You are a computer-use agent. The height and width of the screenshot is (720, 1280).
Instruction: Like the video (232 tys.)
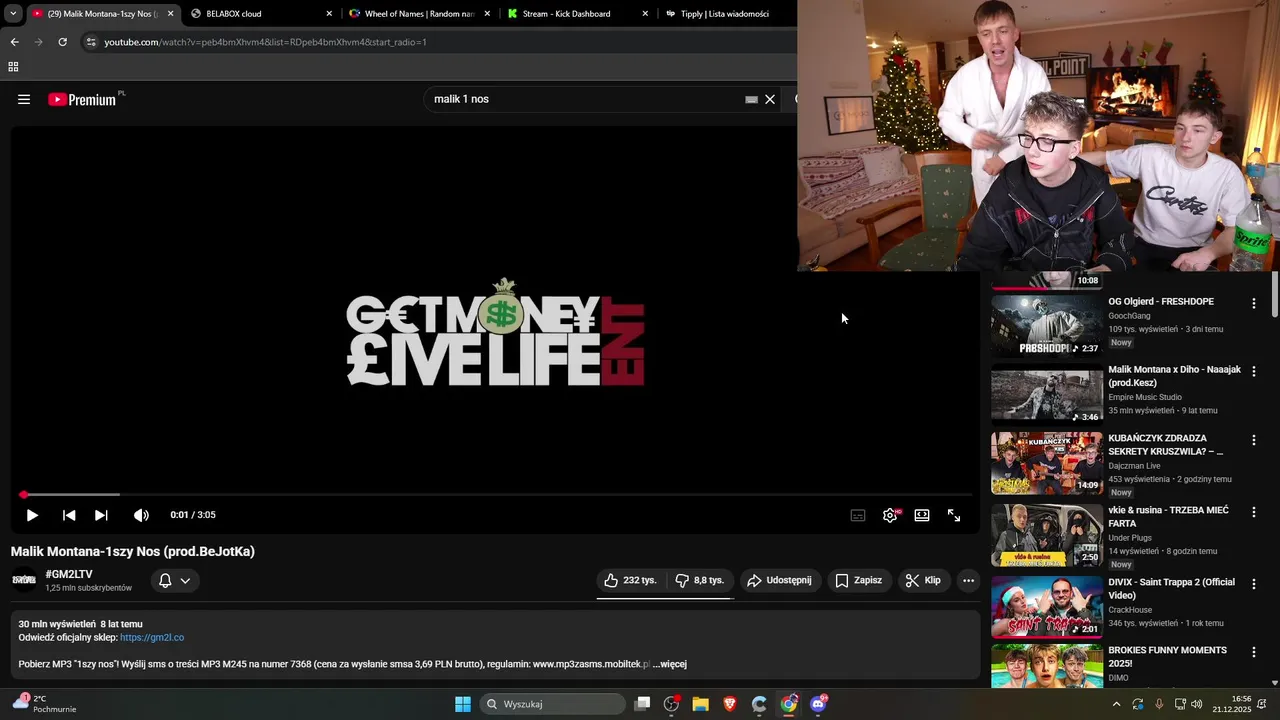pyautogui.click(x=630, y=580)
